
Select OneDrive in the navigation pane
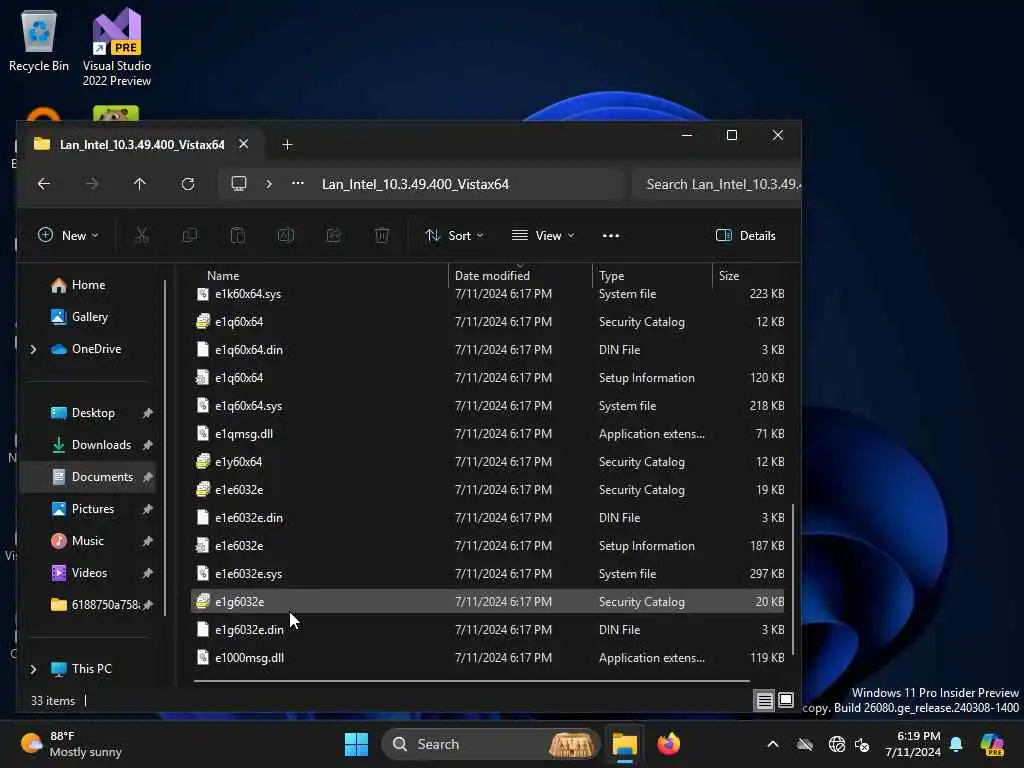click(96, 349)
